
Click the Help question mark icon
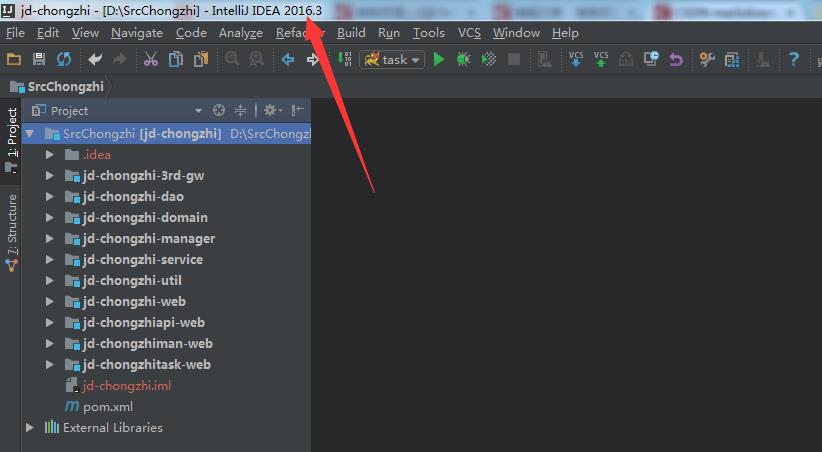pyautogui.click(x=794, y=59)
